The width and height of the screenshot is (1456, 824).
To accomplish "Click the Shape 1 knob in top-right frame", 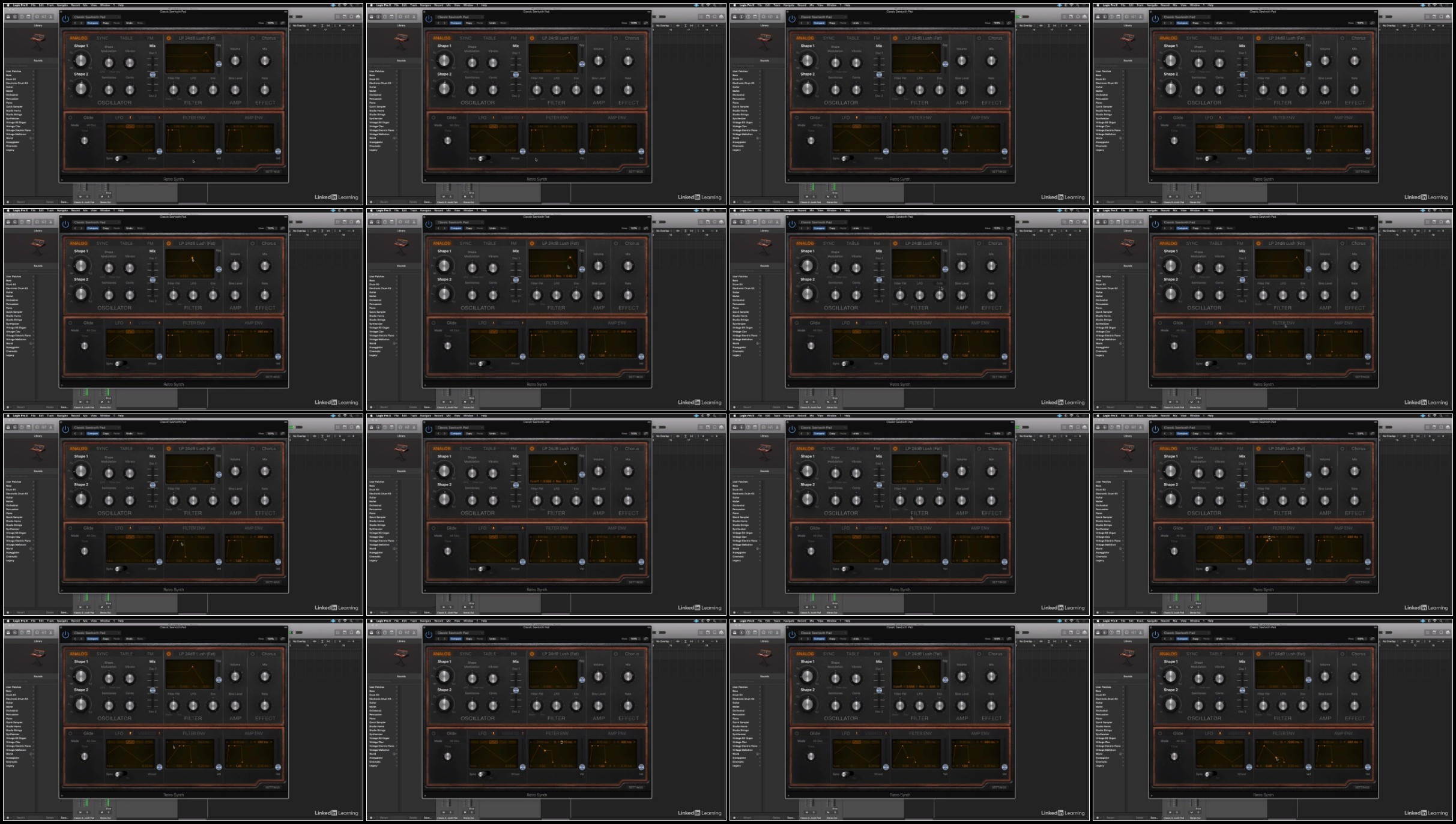I will [x=1171, y=60].
